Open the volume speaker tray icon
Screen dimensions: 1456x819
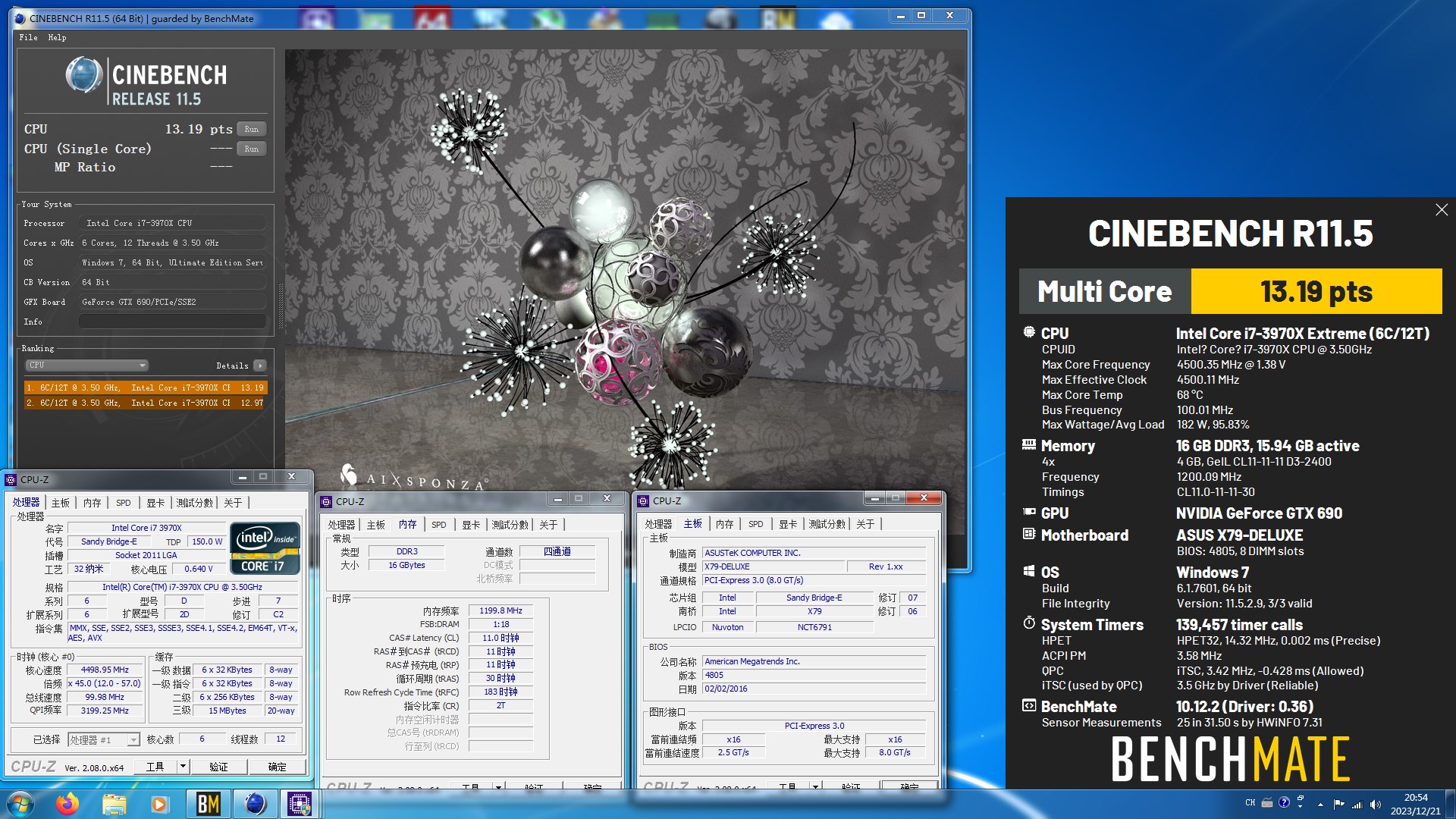pos(1375,804)
